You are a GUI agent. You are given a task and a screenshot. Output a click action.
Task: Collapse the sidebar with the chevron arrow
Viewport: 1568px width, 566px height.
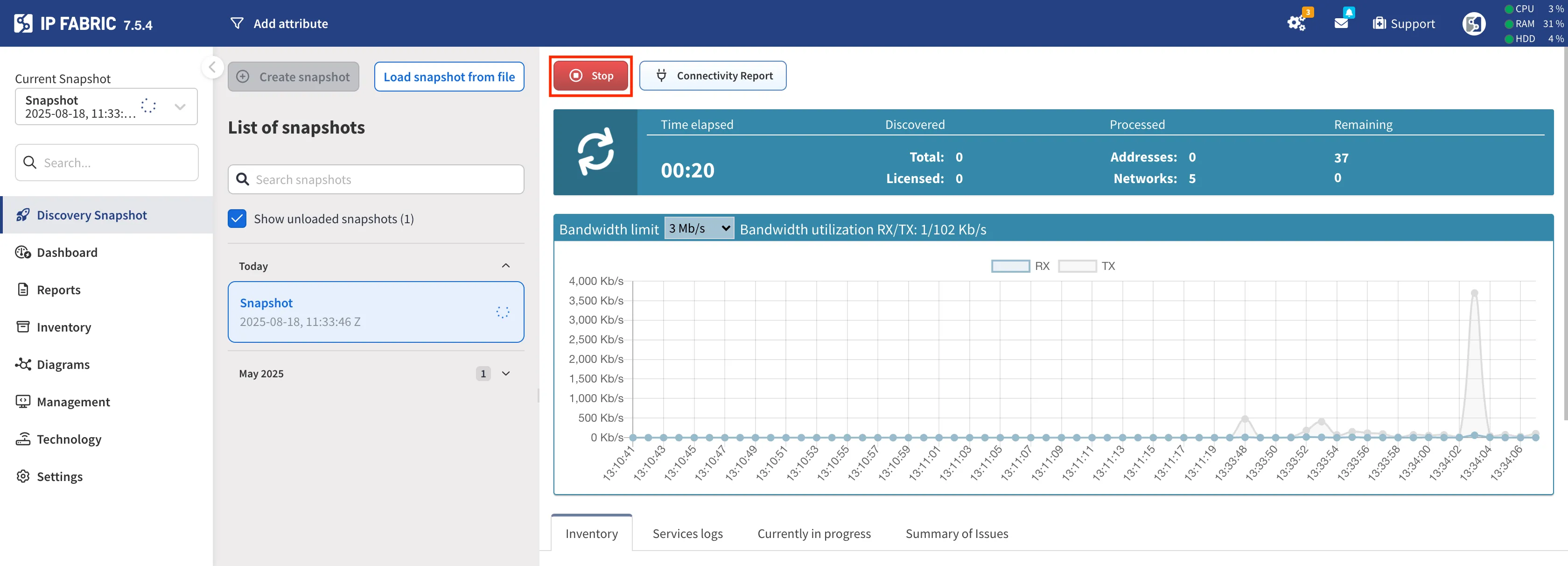pos(212,67)
